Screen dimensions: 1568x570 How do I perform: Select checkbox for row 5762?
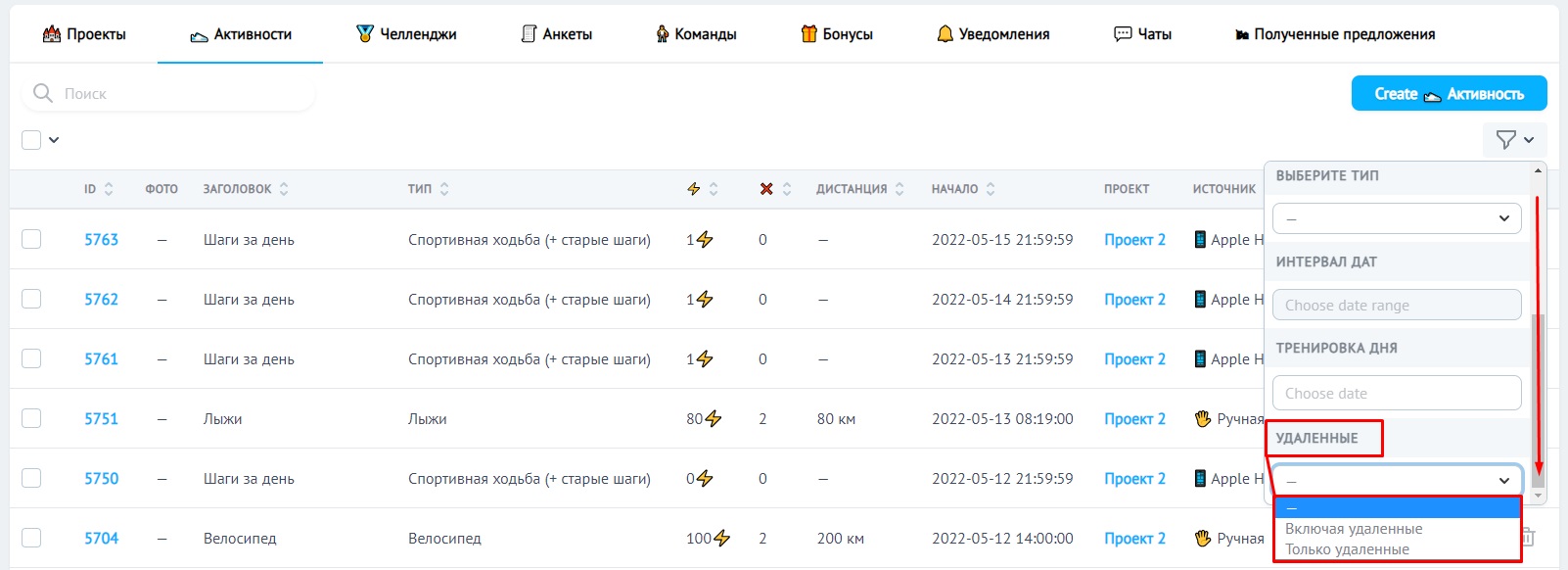(x=31, y=299)
